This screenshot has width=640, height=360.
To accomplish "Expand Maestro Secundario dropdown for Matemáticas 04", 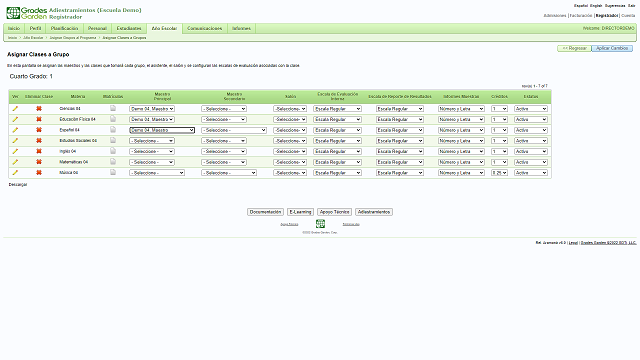I will tap(224, 162).
